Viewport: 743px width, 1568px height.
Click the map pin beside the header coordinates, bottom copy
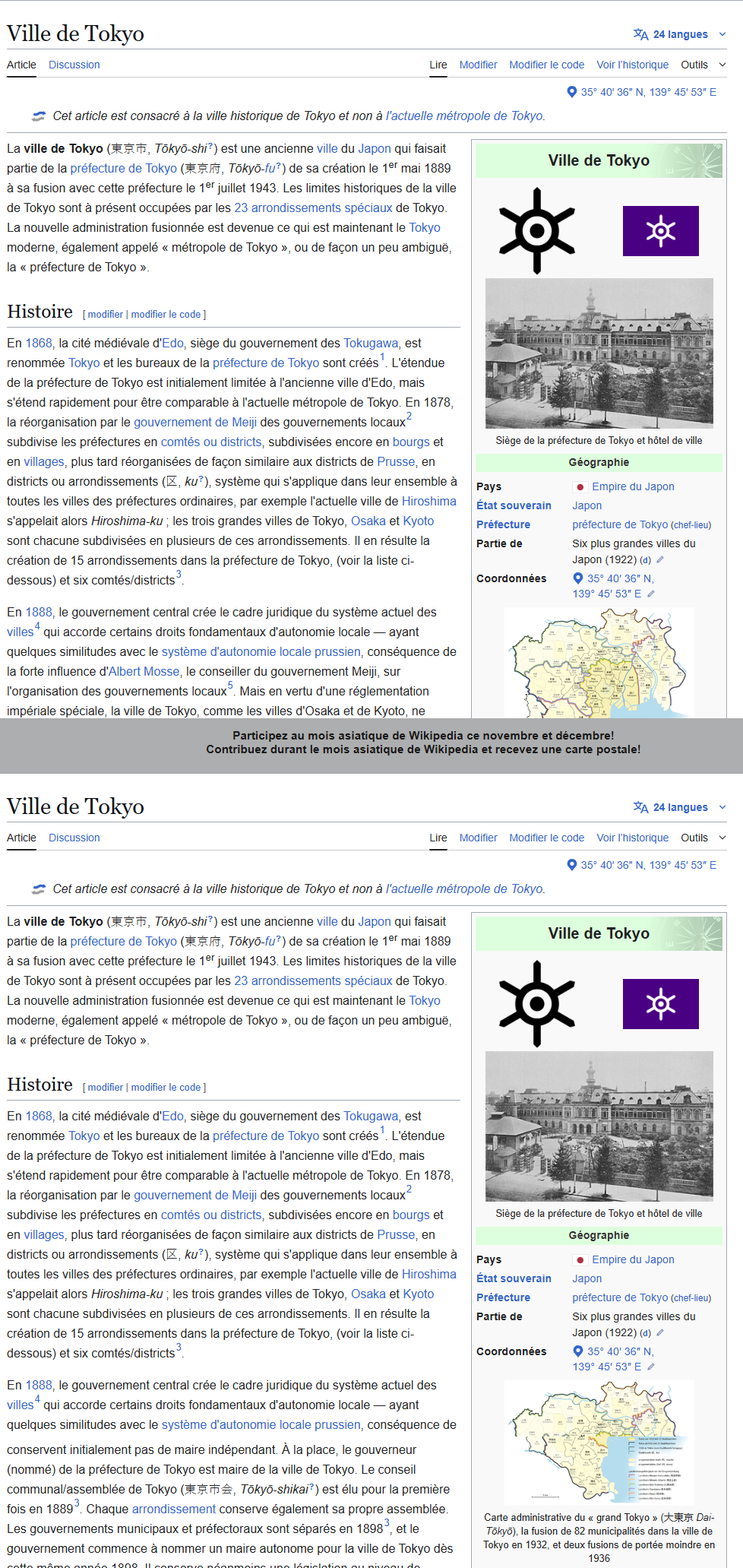coord(572,865)
